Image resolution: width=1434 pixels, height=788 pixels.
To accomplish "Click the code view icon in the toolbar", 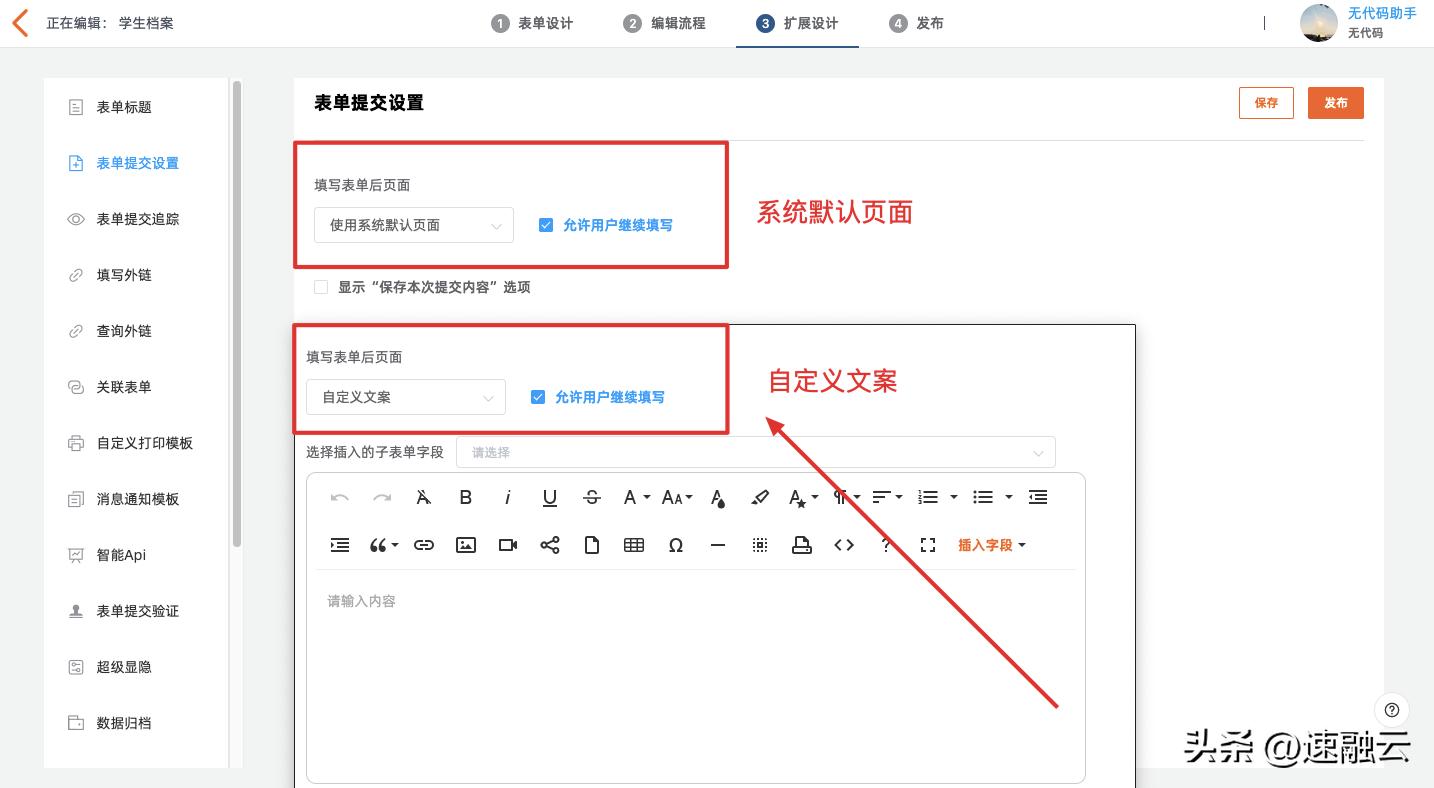I will (x=843, y=545).
